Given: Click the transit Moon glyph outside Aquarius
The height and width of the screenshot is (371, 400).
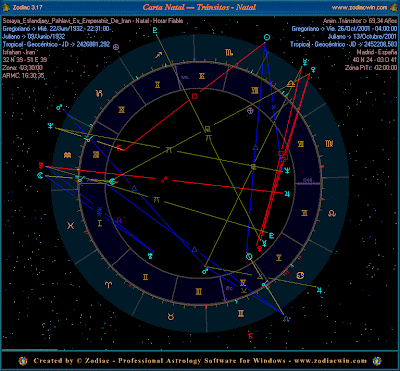Looking at the screenshot, I should 40,175.
